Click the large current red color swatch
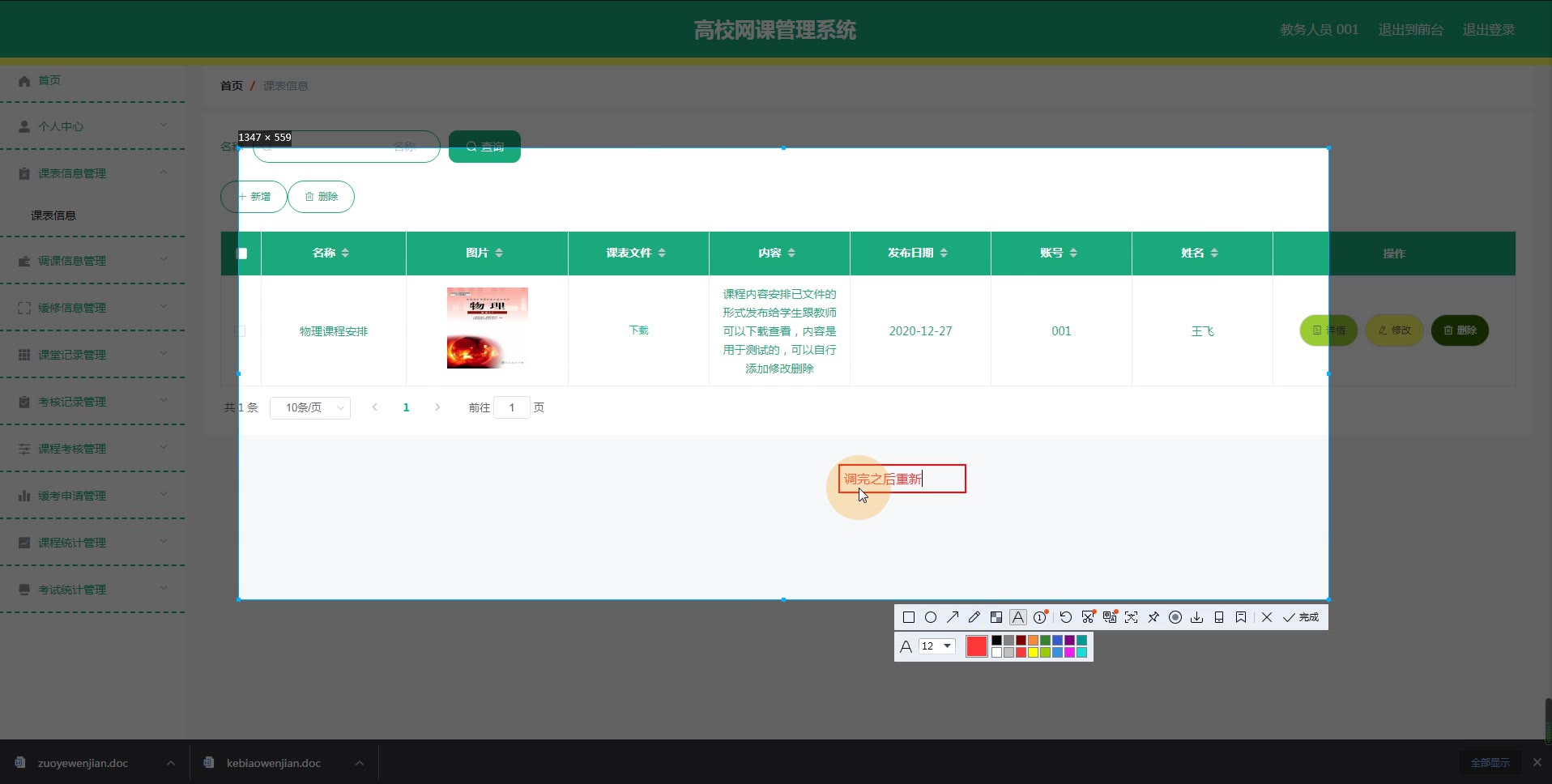The height and width of the screenshot is (784, 1552). (977, 646)
